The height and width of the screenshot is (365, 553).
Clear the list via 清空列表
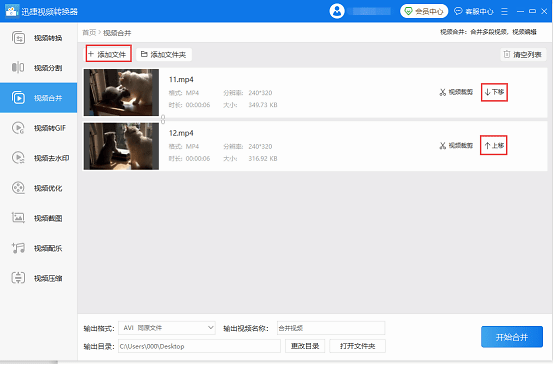tap(523, 54)
